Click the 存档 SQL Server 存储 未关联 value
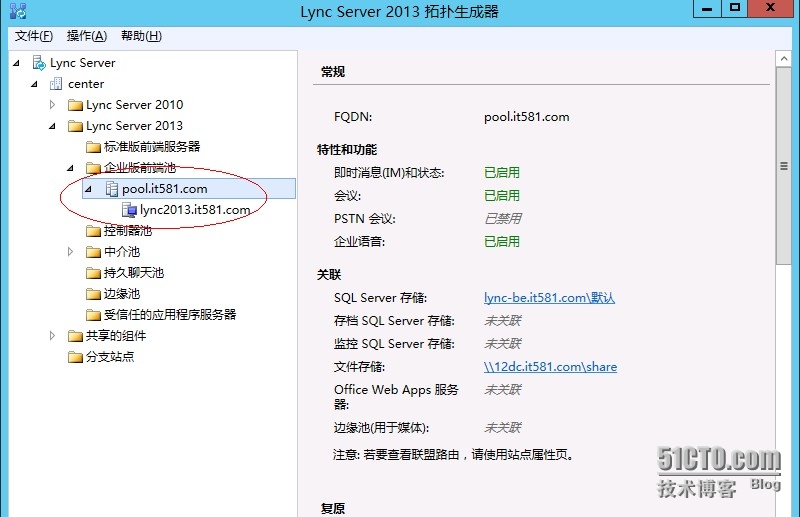 503,321
